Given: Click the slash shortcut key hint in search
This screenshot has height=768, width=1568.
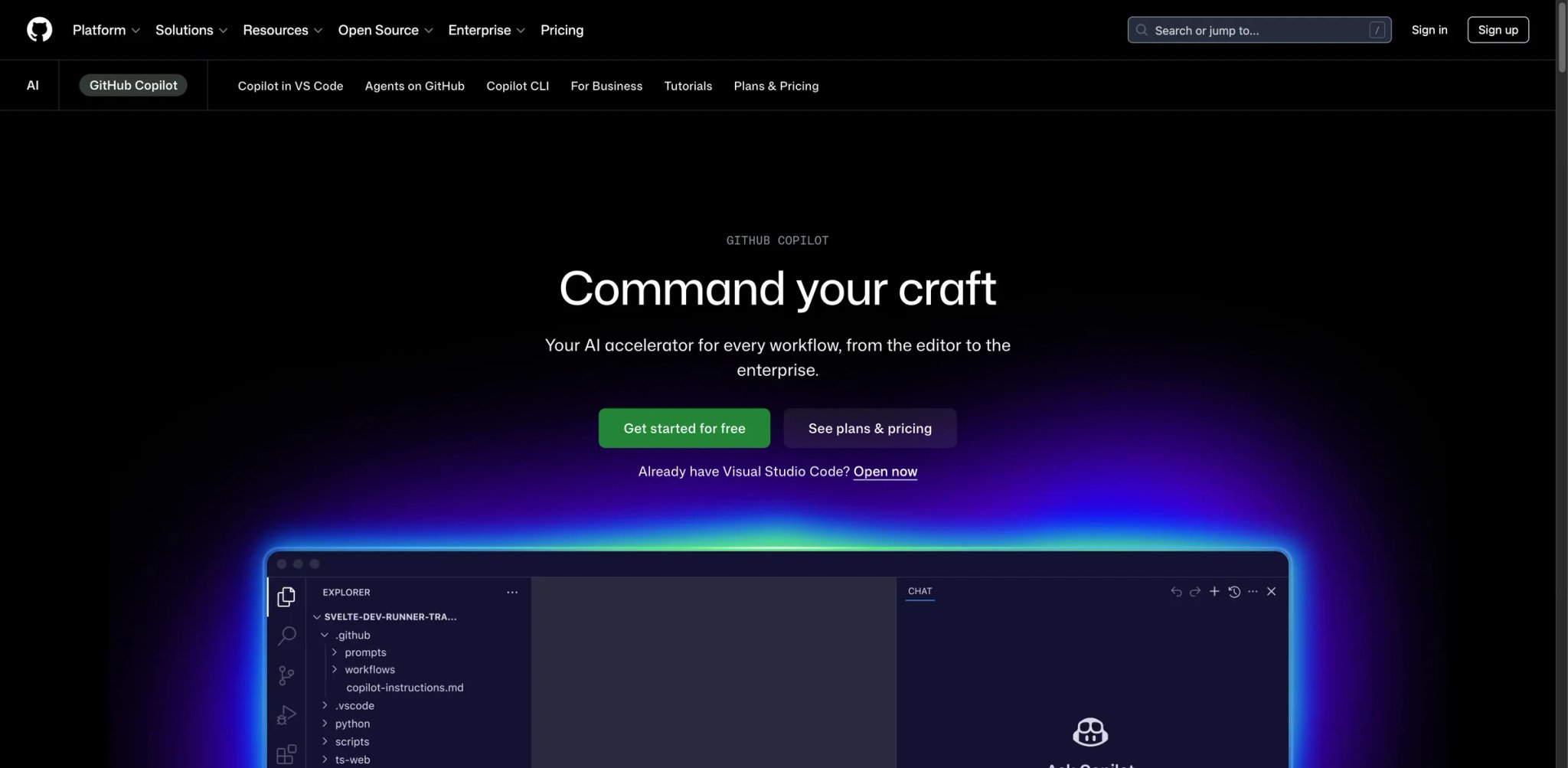Looking at the screenshot, I should coord(1377,30).
